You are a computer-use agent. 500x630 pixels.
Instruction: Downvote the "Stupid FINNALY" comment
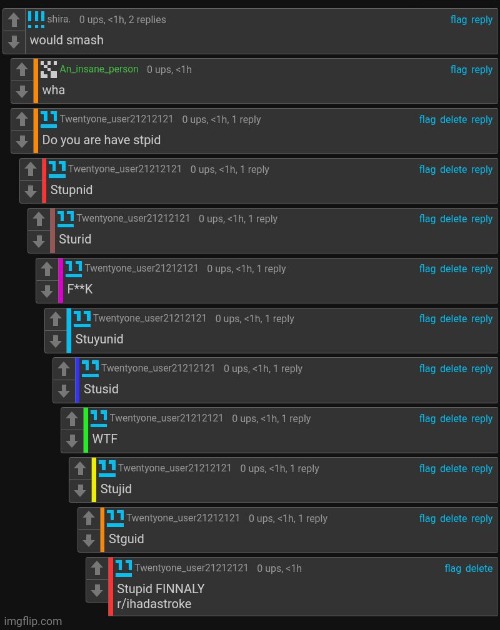point(97,590)
